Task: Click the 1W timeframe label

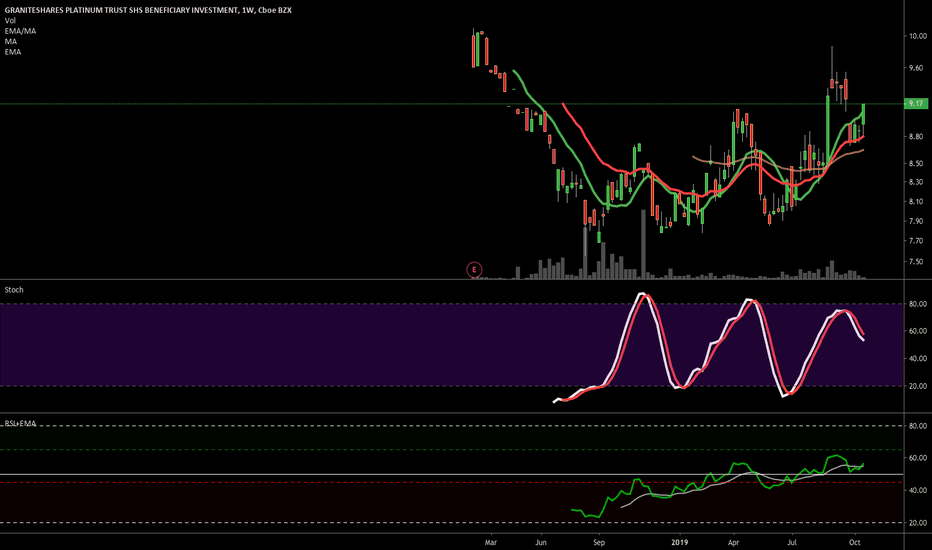Action: 248,10
